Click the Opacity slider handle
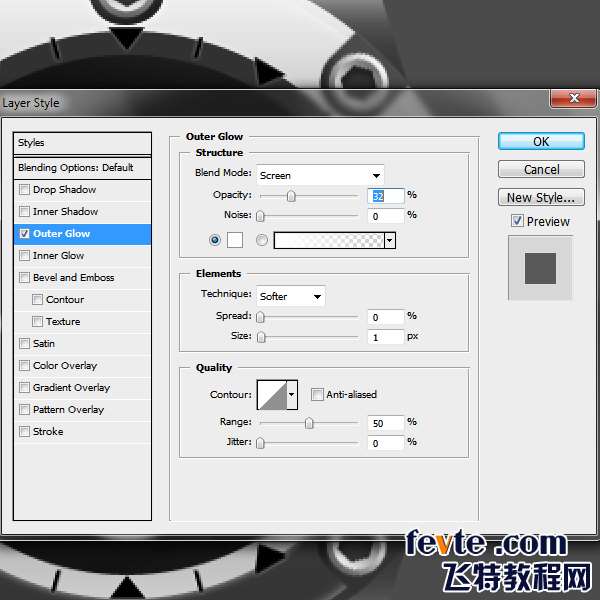The width and height of the screenshot is (600, 600). 291,196
